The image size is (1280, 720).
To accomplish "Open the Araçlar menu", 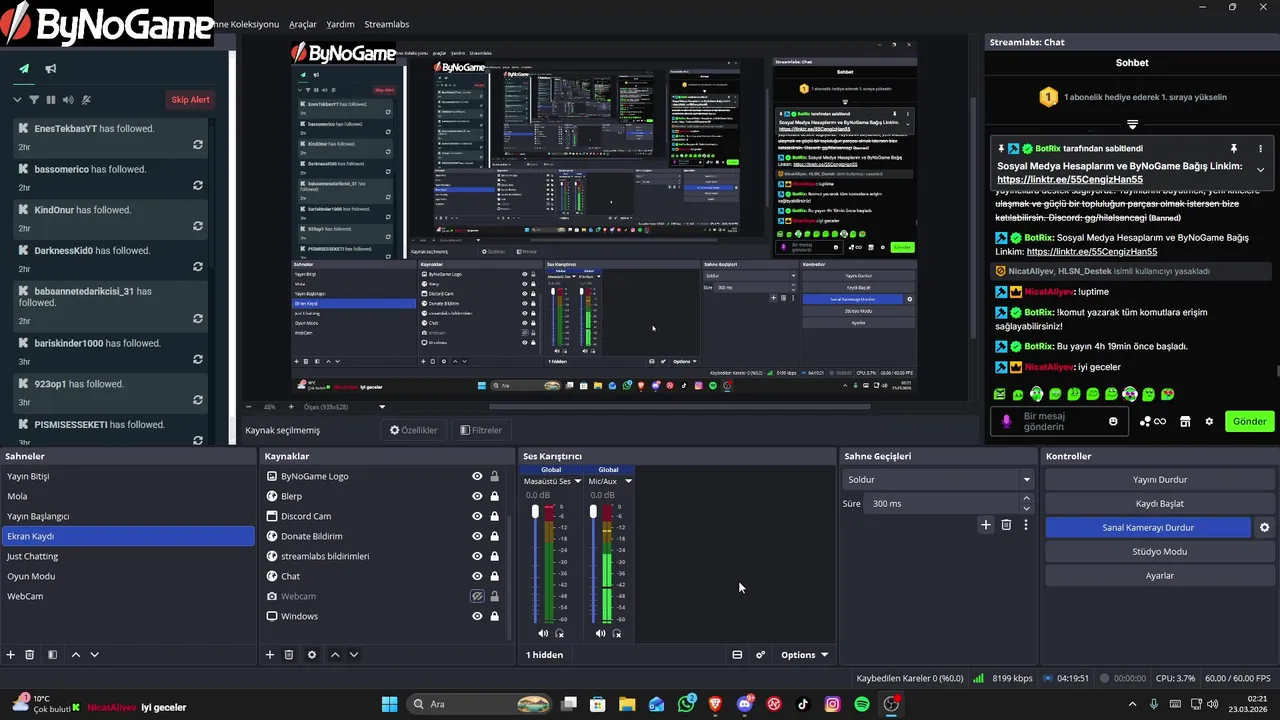I will pyautogui.click(x=303, y=24).
